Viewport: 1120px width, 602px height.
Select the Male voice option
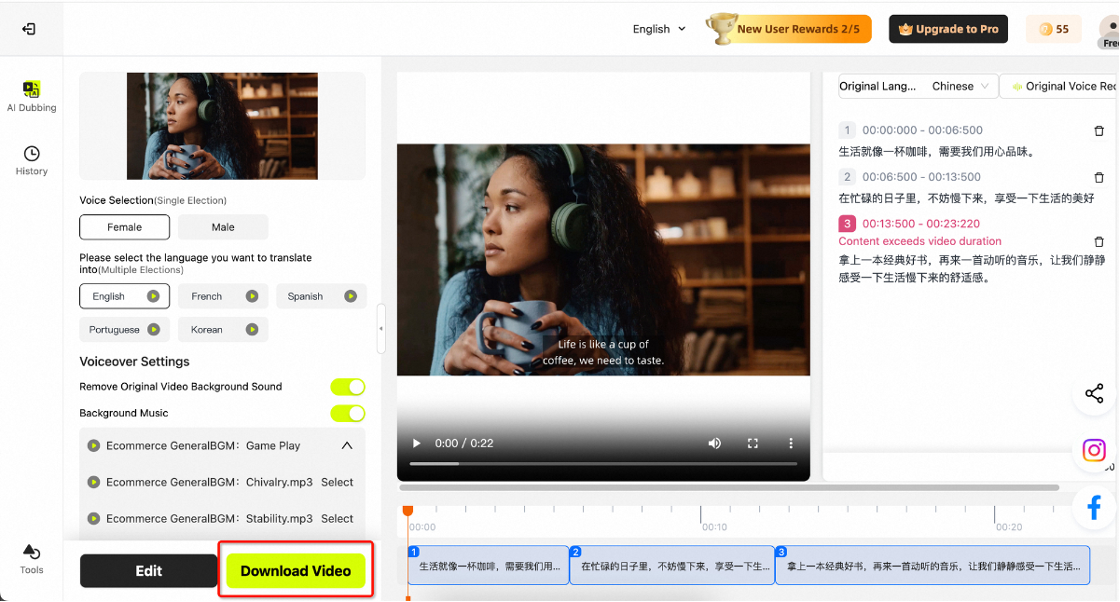222,227
